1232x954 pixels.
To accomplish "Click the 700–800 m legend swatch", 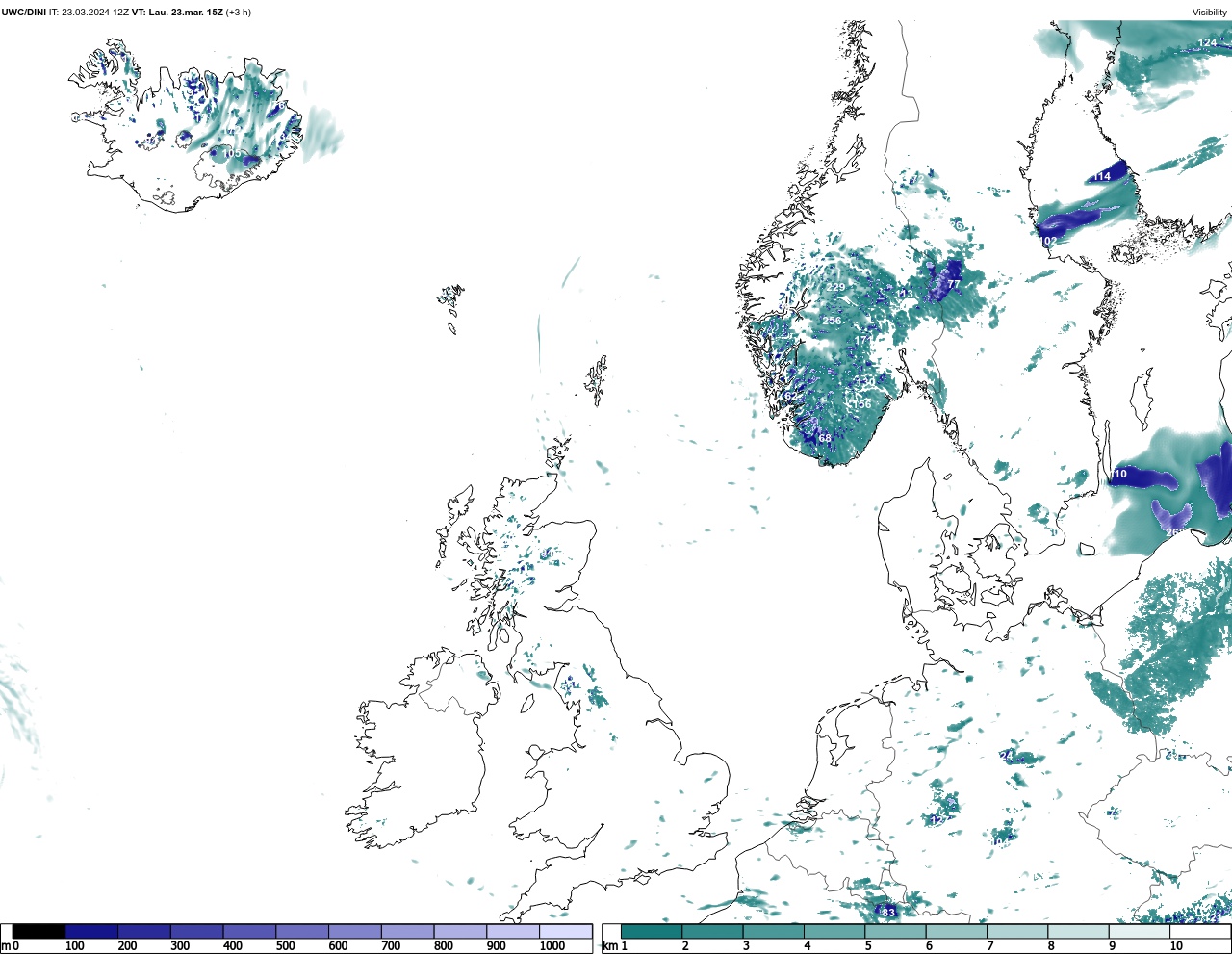I will [407, 931].
